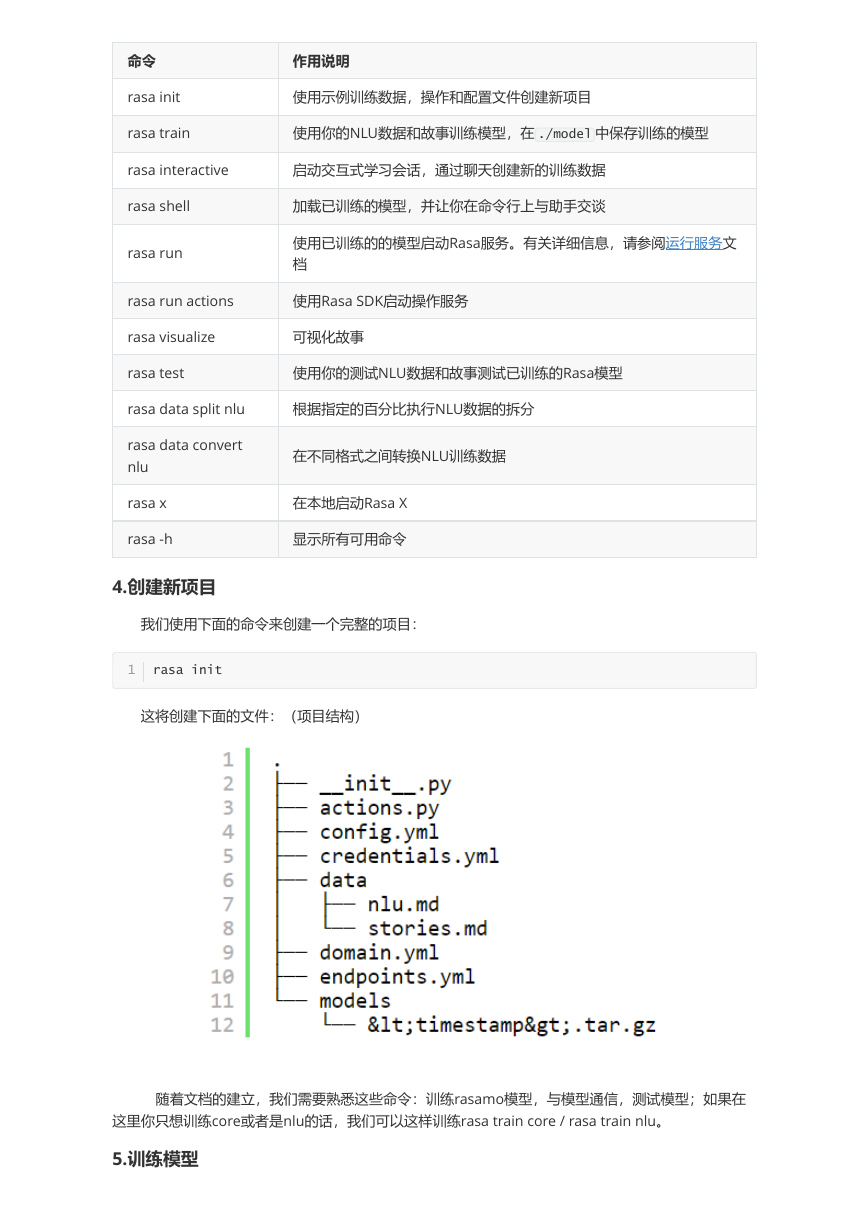
Task: Click the sentence '我们使用下面的命令来创建一个完整的项目:'
Action: (x=279, y=624)
